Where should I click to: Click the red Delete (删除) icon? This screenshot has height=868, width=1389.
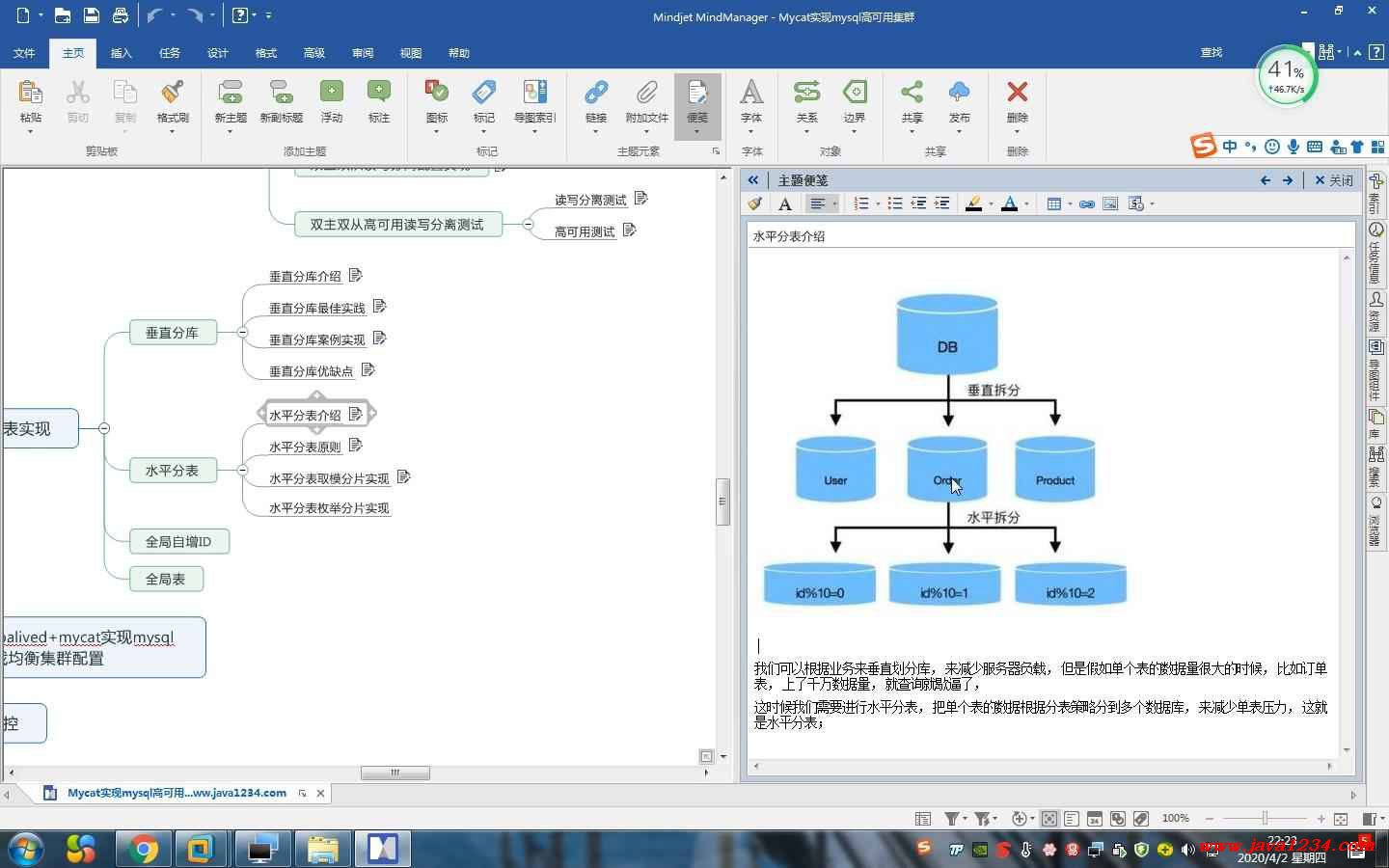[1017, 92]
